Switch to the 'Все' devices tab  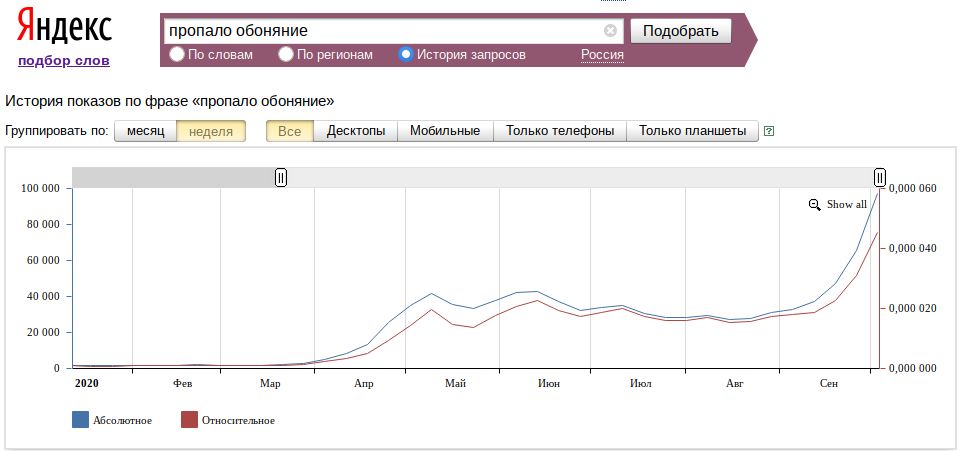(x=290, y=131)
